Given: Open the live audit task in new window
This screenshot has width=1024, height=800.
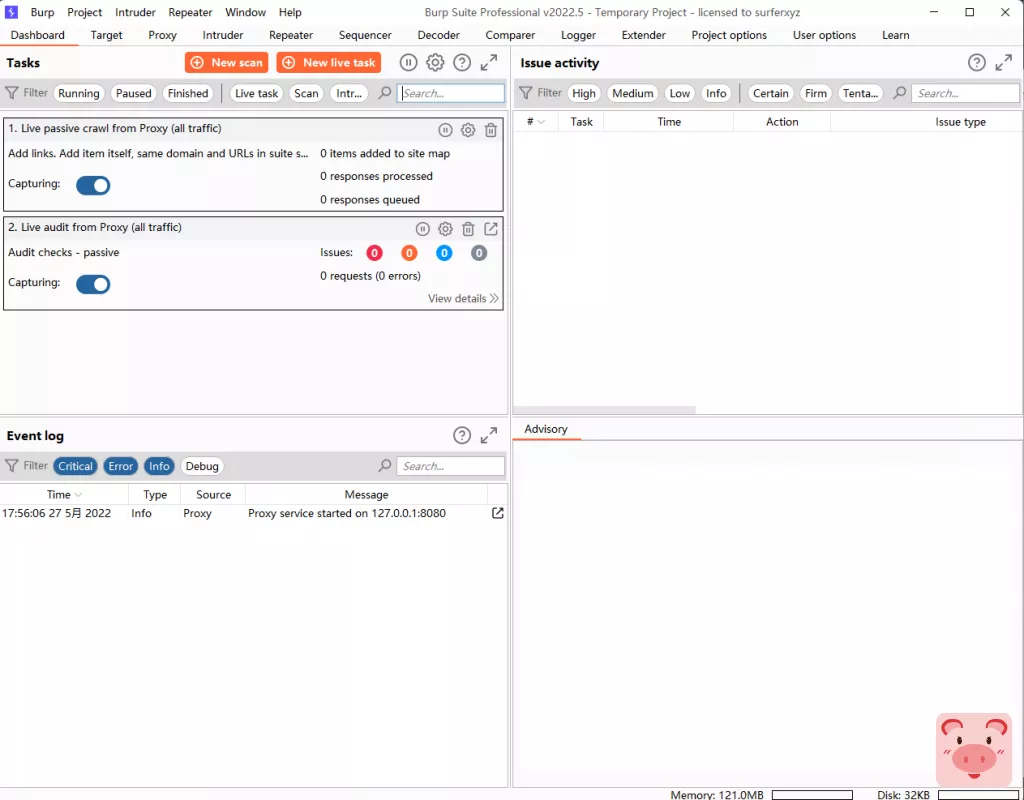Looking at the screenshot, I should (491, 228).
